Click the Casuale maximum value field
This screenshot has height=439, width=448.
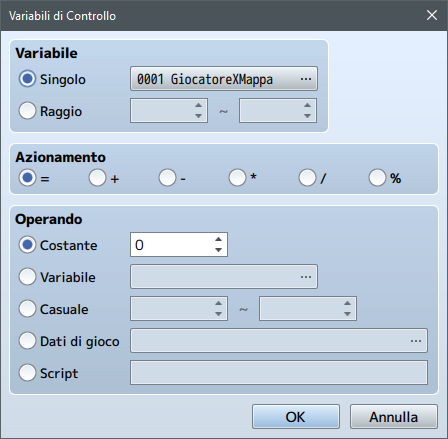coord(308,309)
